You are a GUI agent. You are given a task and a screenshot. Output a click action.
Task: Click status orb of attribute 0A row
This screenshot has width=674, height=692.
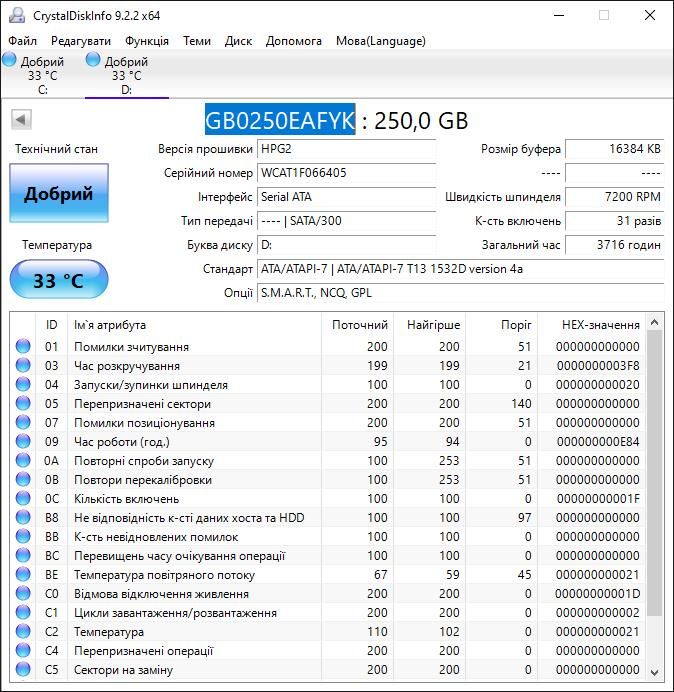click(23, 460)
